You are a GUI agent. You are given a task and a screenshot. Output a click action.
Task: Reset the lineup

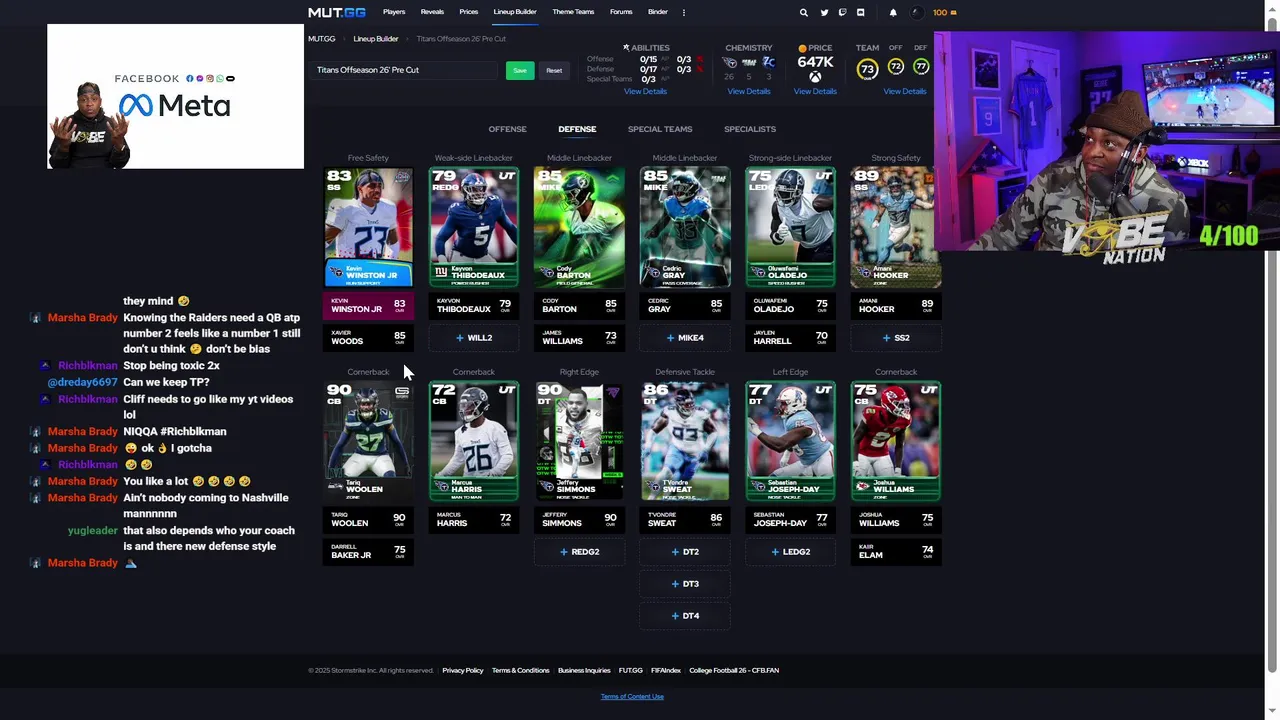point(554,70)
